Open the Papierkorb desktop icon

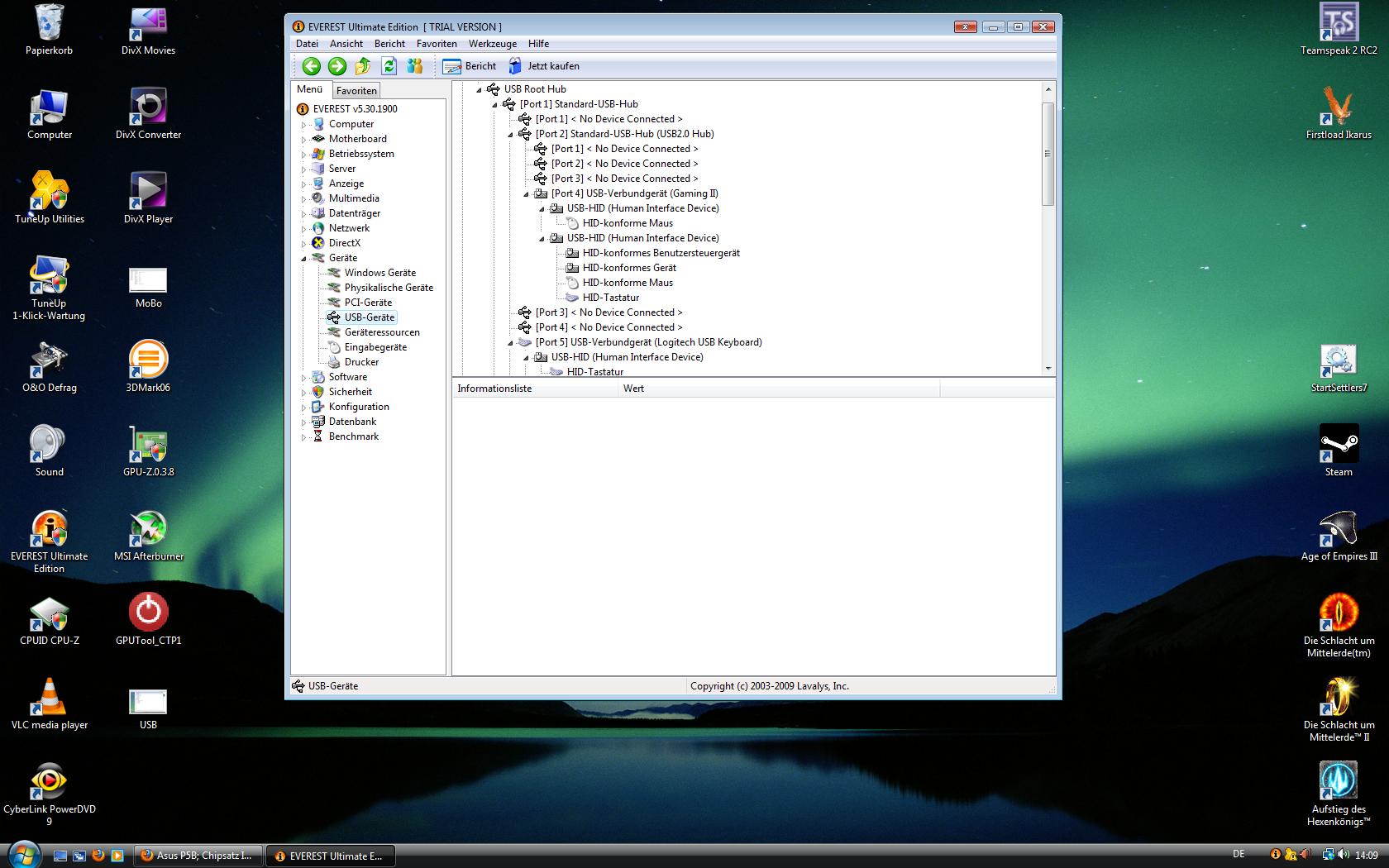pyautogui.click(x=49, y=30)
